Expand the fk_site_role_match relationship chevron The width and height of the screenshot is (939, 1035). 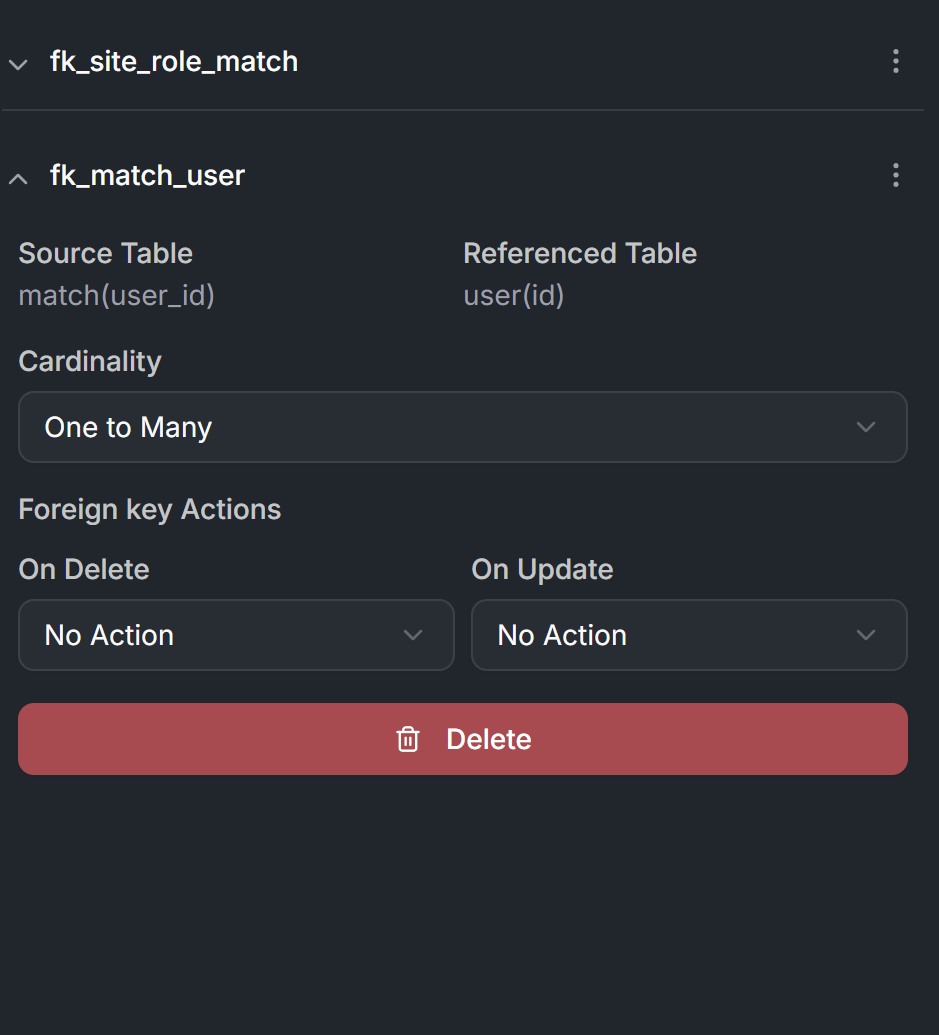coord(18,65)
